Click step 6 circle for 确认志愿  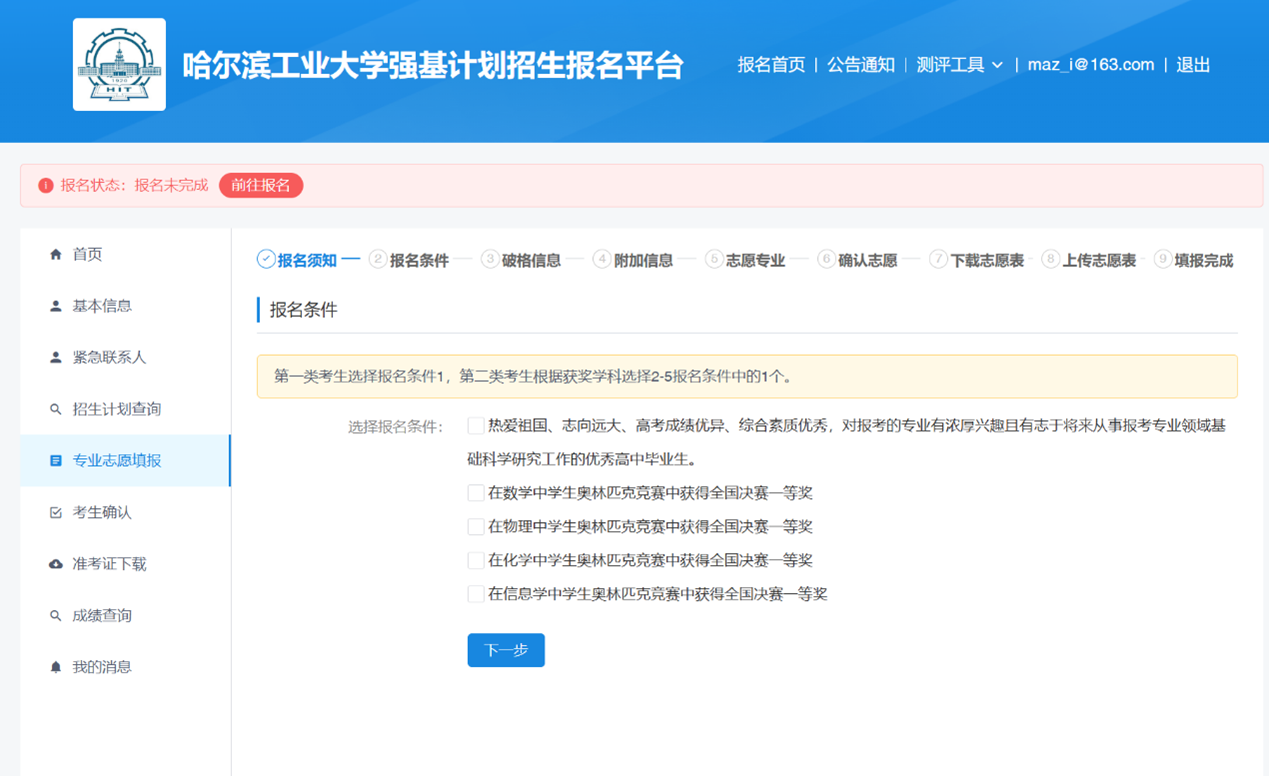point(826,259)
